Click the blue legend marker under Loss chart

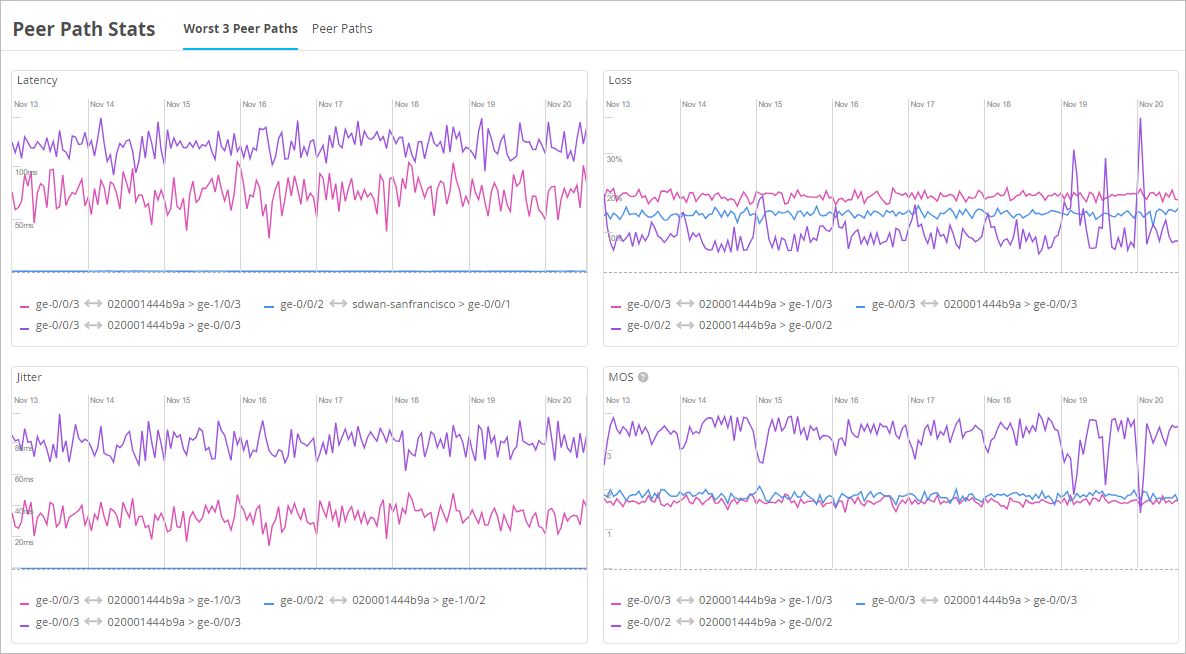pyautogui.click(x=861, y=305)
